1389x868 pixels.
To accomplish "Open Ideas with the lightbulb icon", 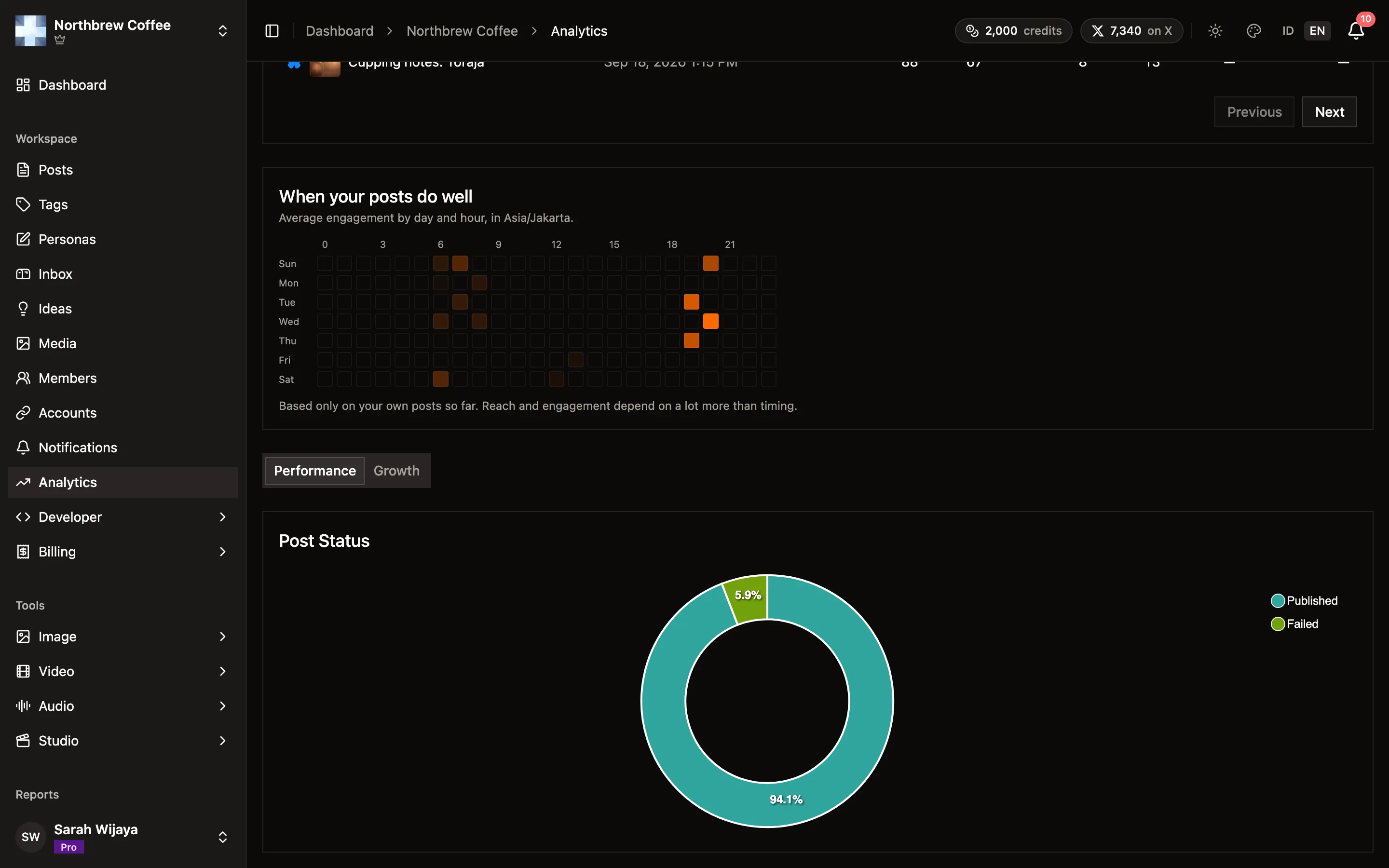I will pyautogui.click(x=123, y=309).
